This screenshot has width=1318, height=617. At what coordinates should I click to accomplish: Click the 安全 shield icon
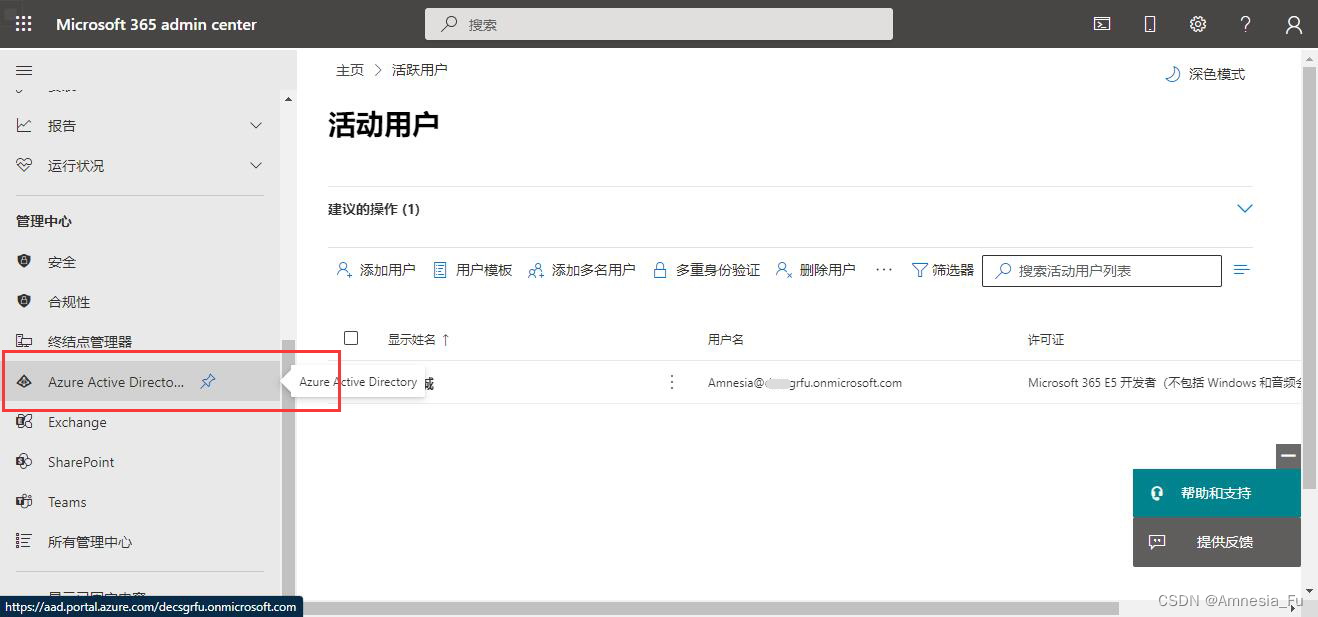pyautogui.click(x=24, y=261)
